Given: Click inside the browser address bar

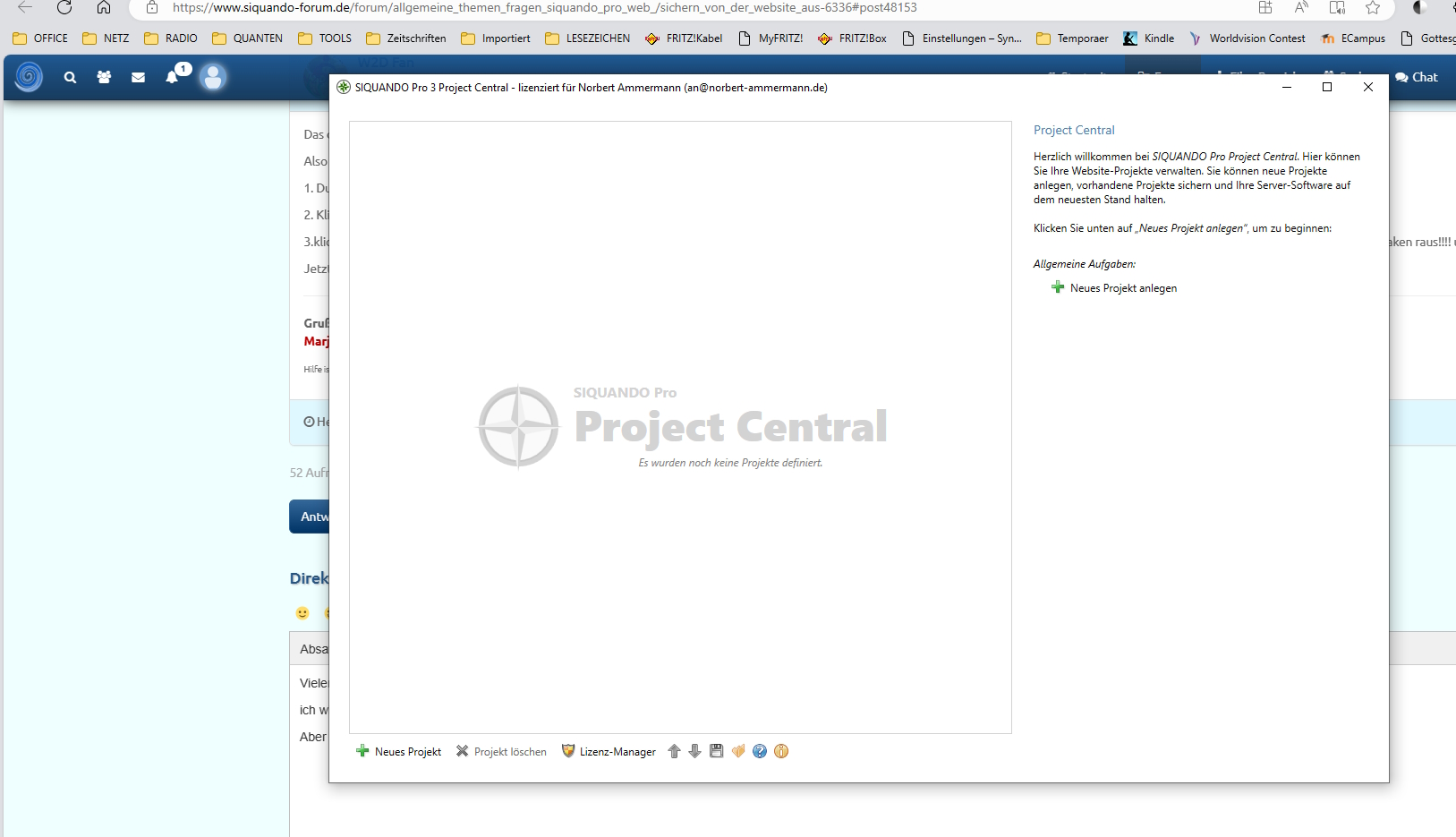Looking at the screenshot, I should [x=537, y=8].
